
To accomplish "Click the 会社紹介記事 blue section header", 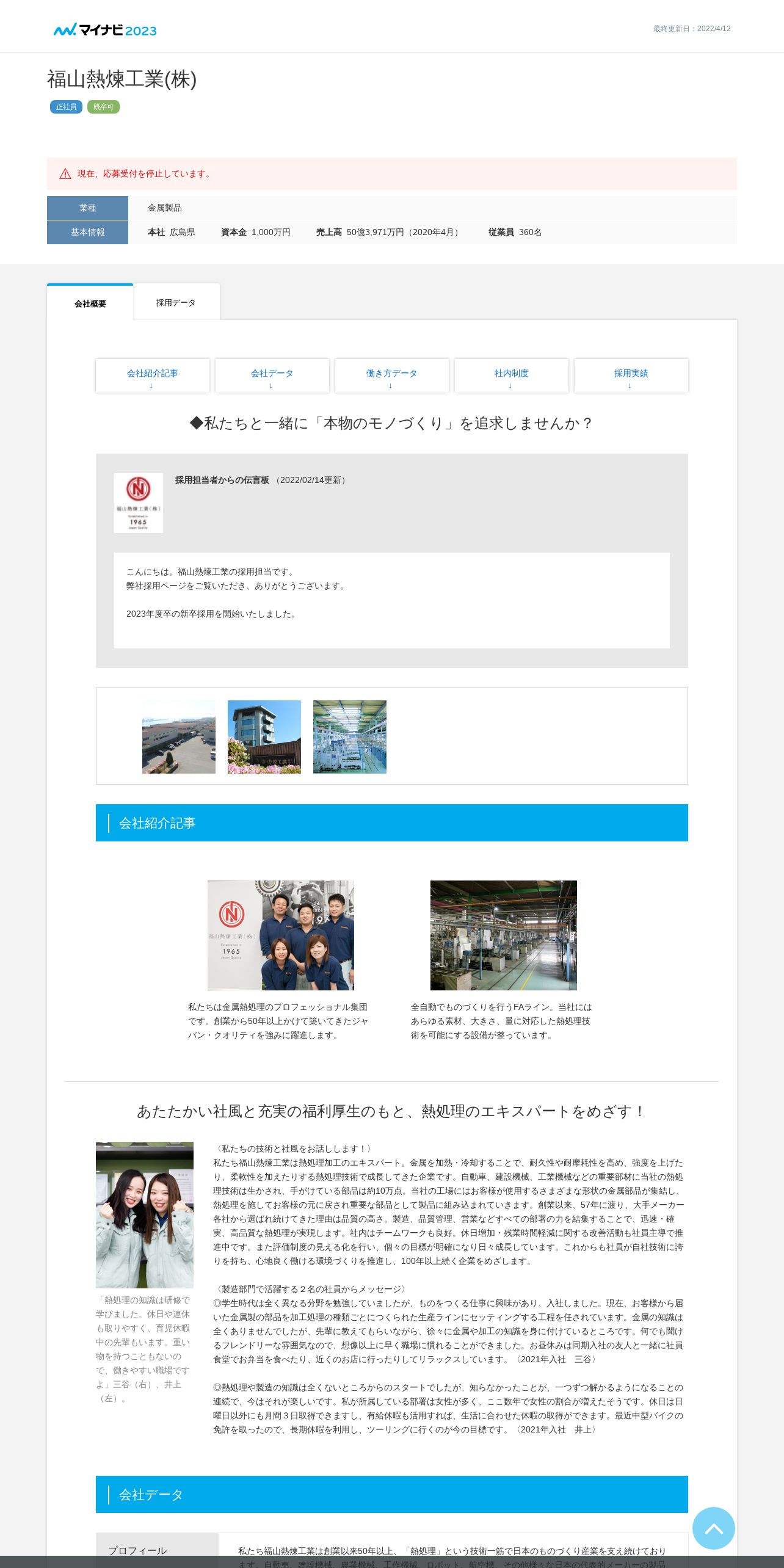I will (392, 823).
